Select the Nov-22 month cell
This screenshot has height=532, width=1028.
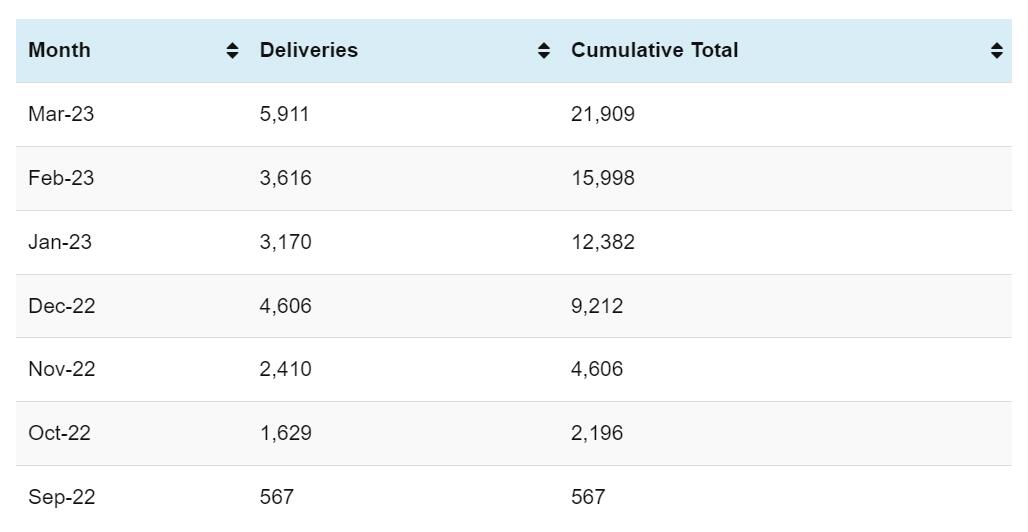(62, 369)
